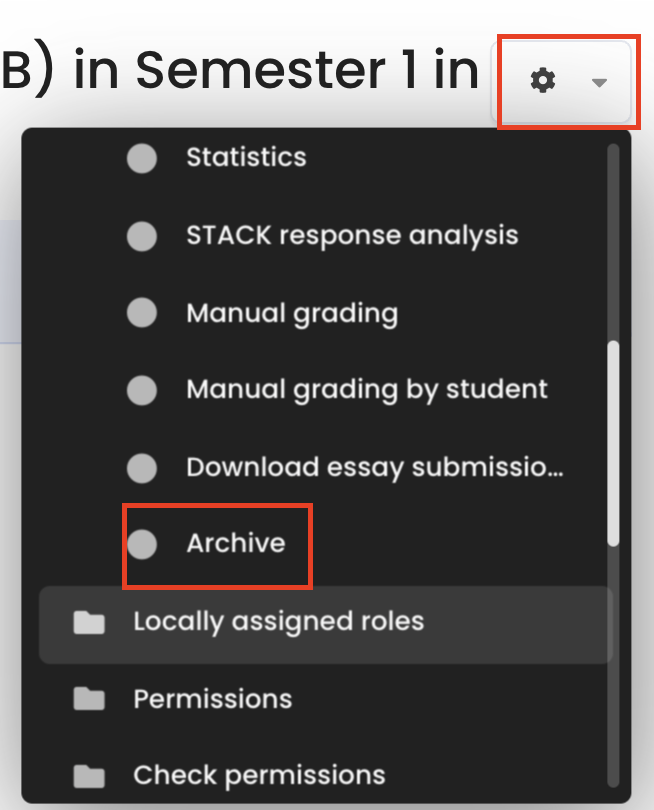Select the Manual grading menu entry

pos(292,313)
